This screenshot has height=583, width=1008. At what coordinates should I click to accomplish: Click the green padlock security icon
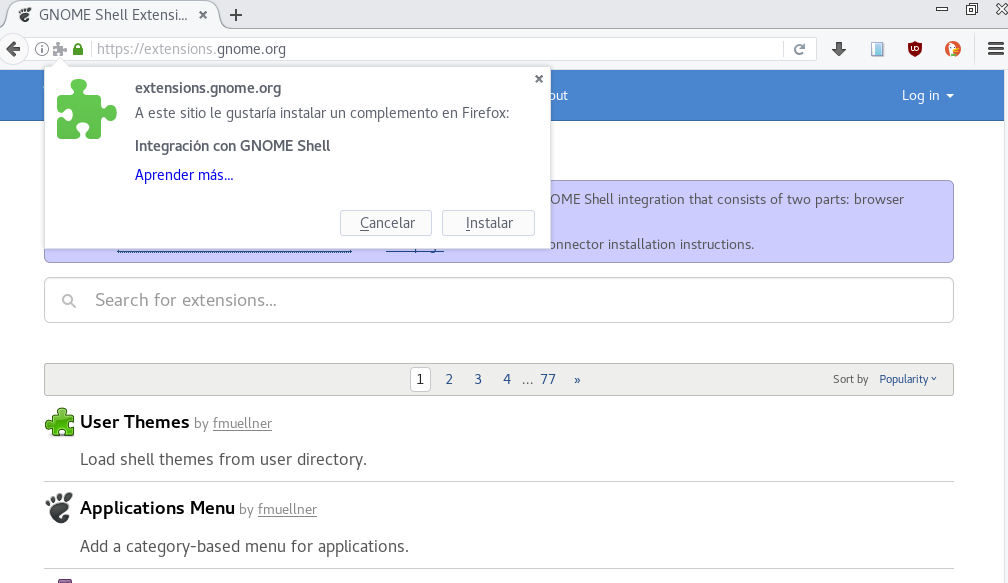coord(78,49)
